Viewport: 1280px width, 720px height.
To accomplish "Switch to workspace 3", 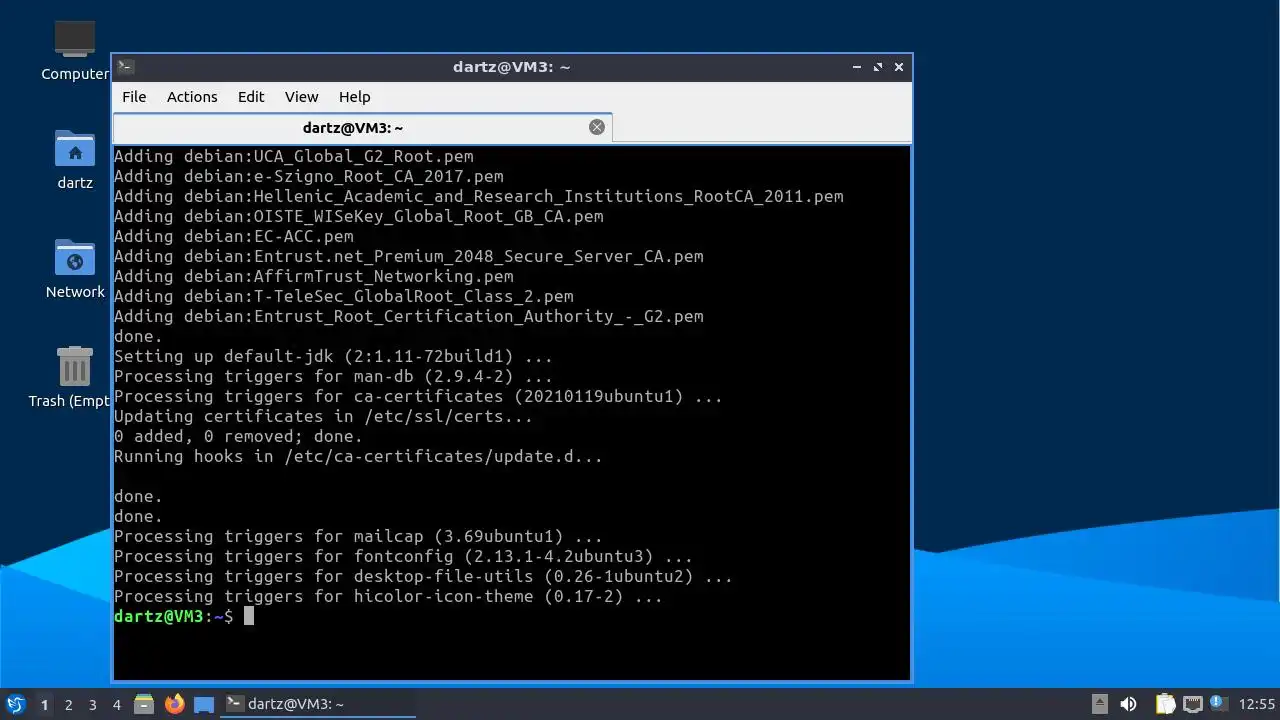I will point(92,705).
